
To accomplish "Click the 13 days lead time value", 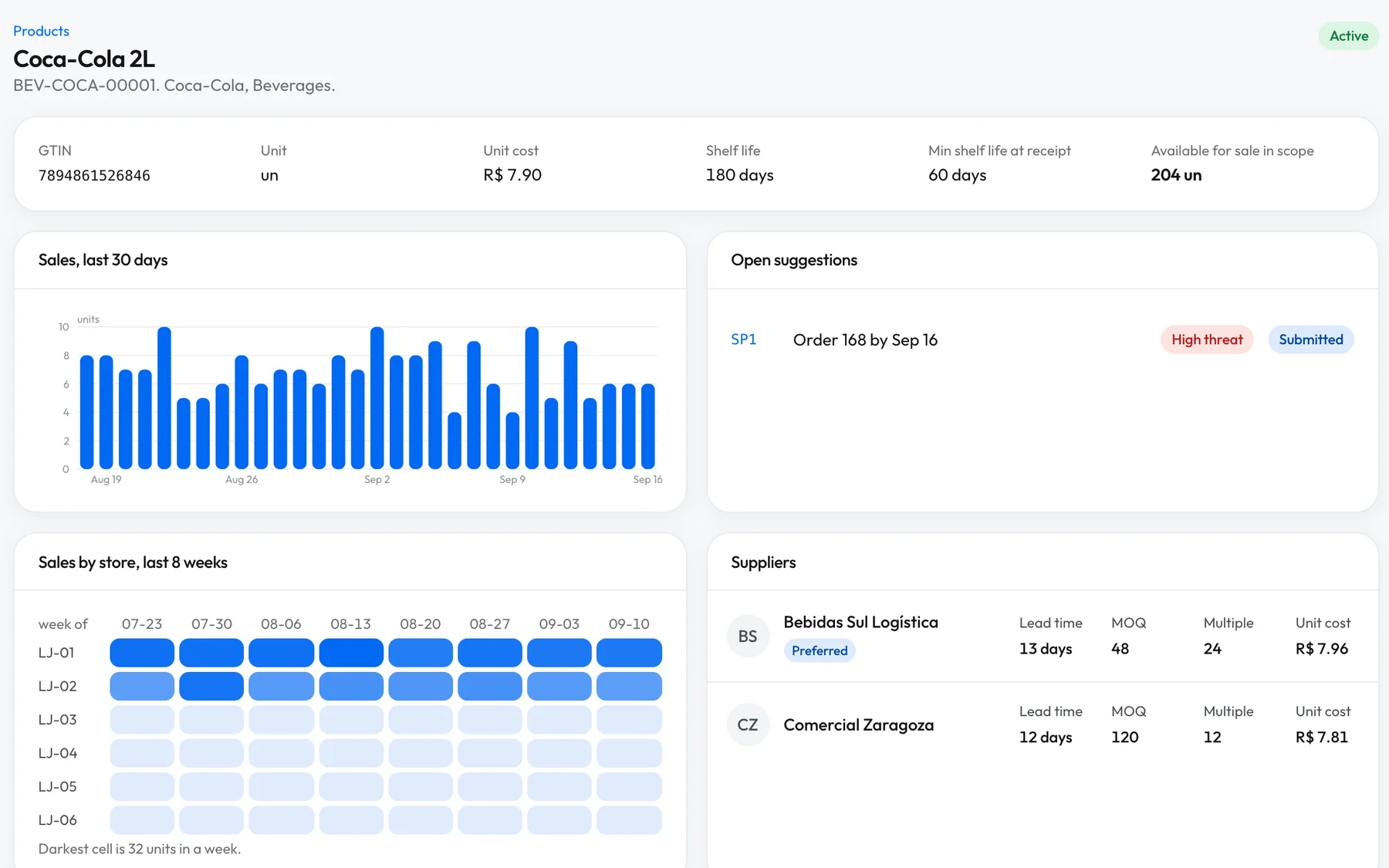I will point(1046,649).
